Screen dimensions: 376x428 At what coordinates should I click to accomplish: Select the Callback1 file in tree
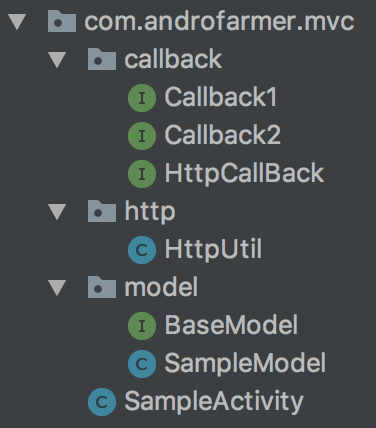[x=221, y=97]
